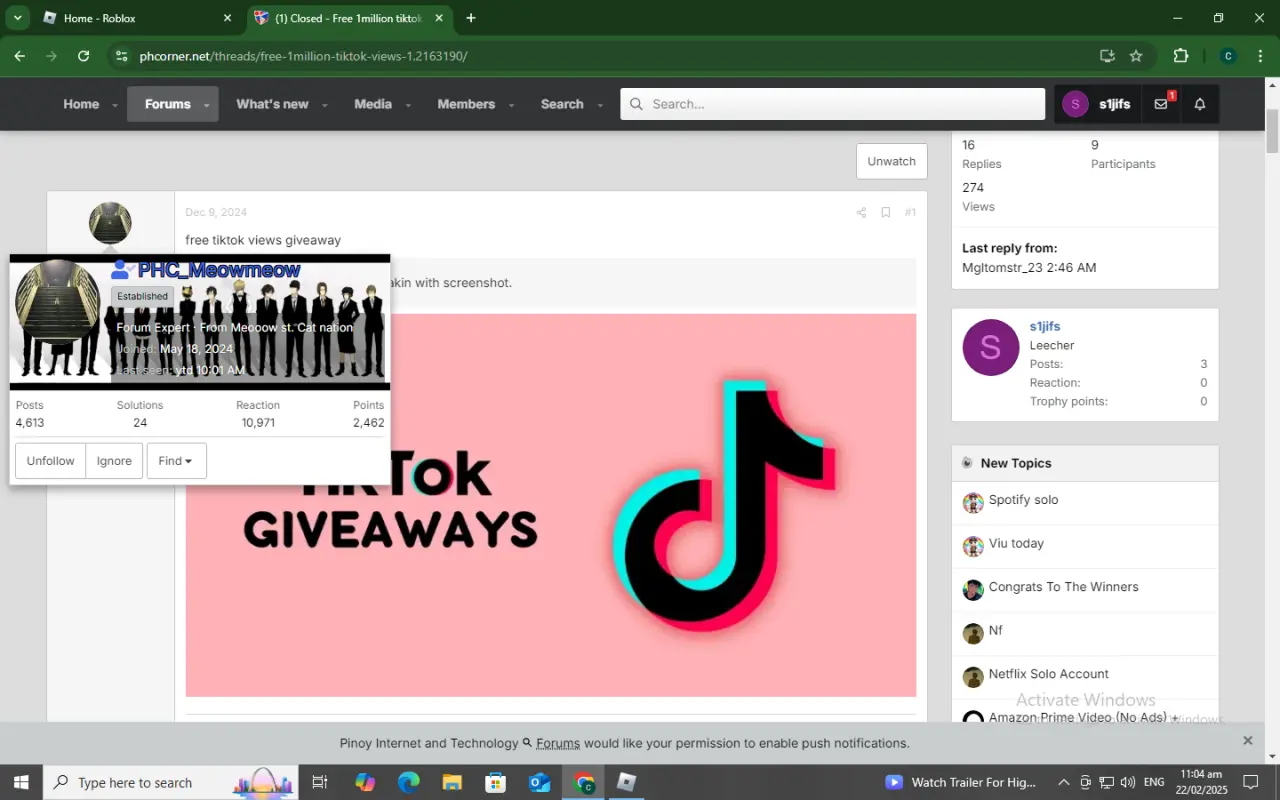The width and height of the screenshot is (1280, 800).
Task: Switch to the Home - Roblox tab
Action: click(x=137, y=18)
